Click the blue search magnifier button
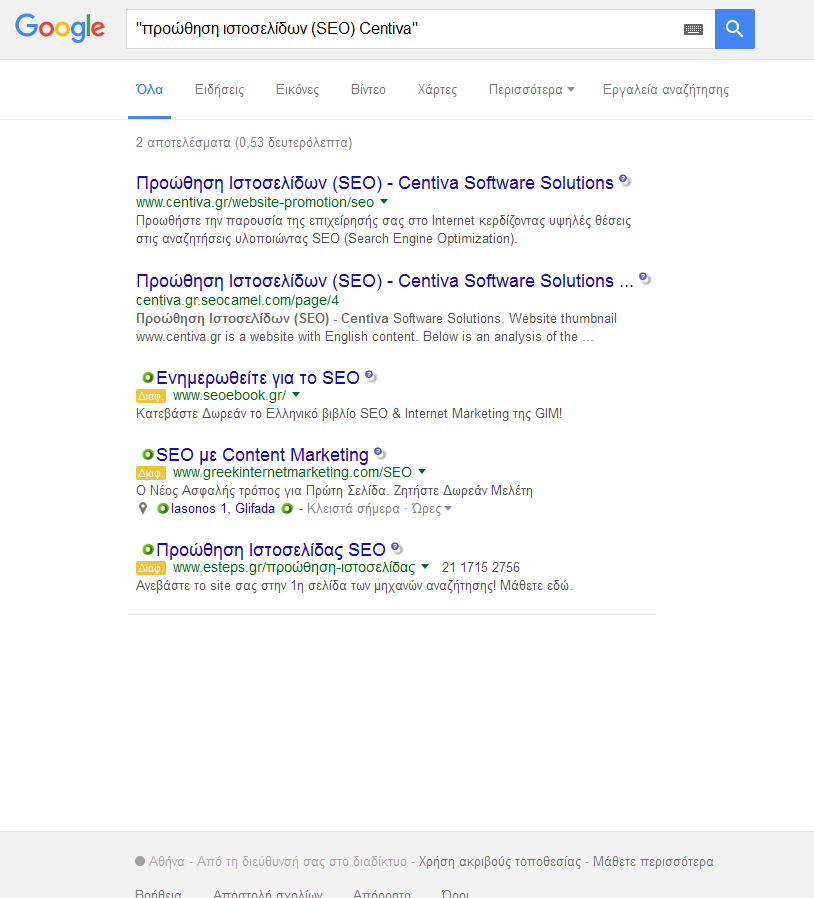Image resolution: width=814 pixels, height=898 pixels. point(734,29)
